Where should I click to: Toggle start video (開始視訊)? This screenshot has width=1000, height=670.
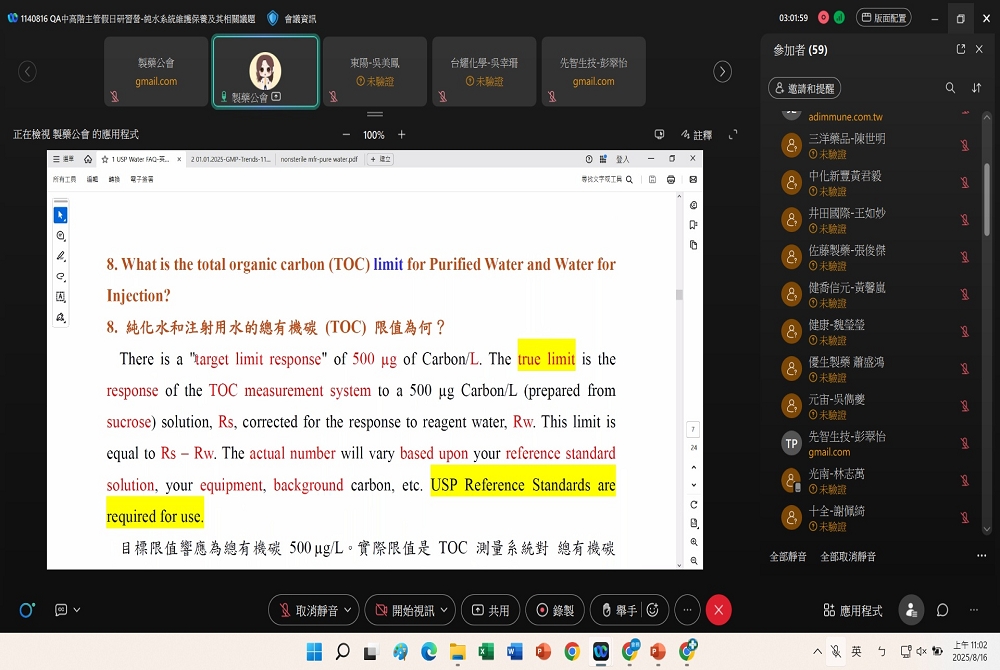coord(405,610)
